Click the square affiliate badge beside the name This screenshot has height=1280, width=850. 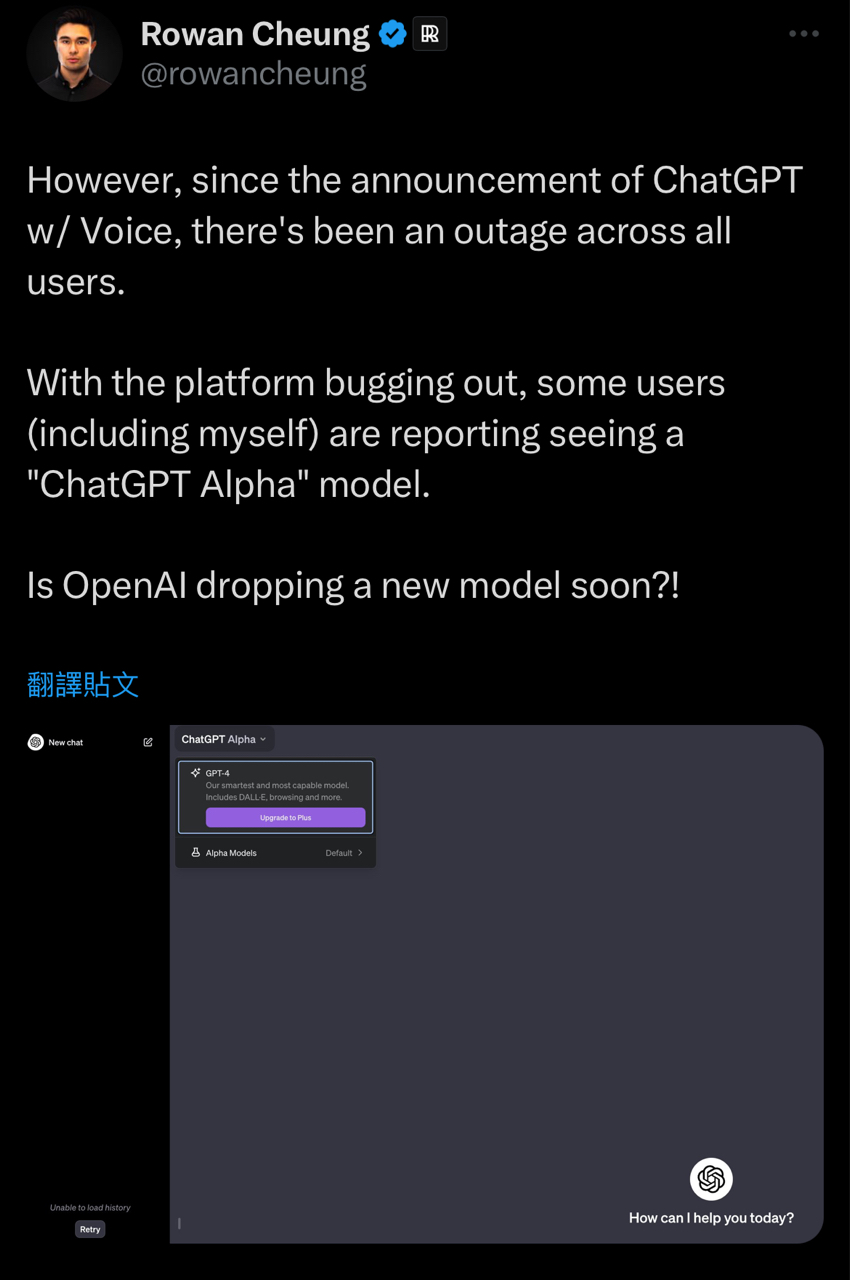[430, 34]
